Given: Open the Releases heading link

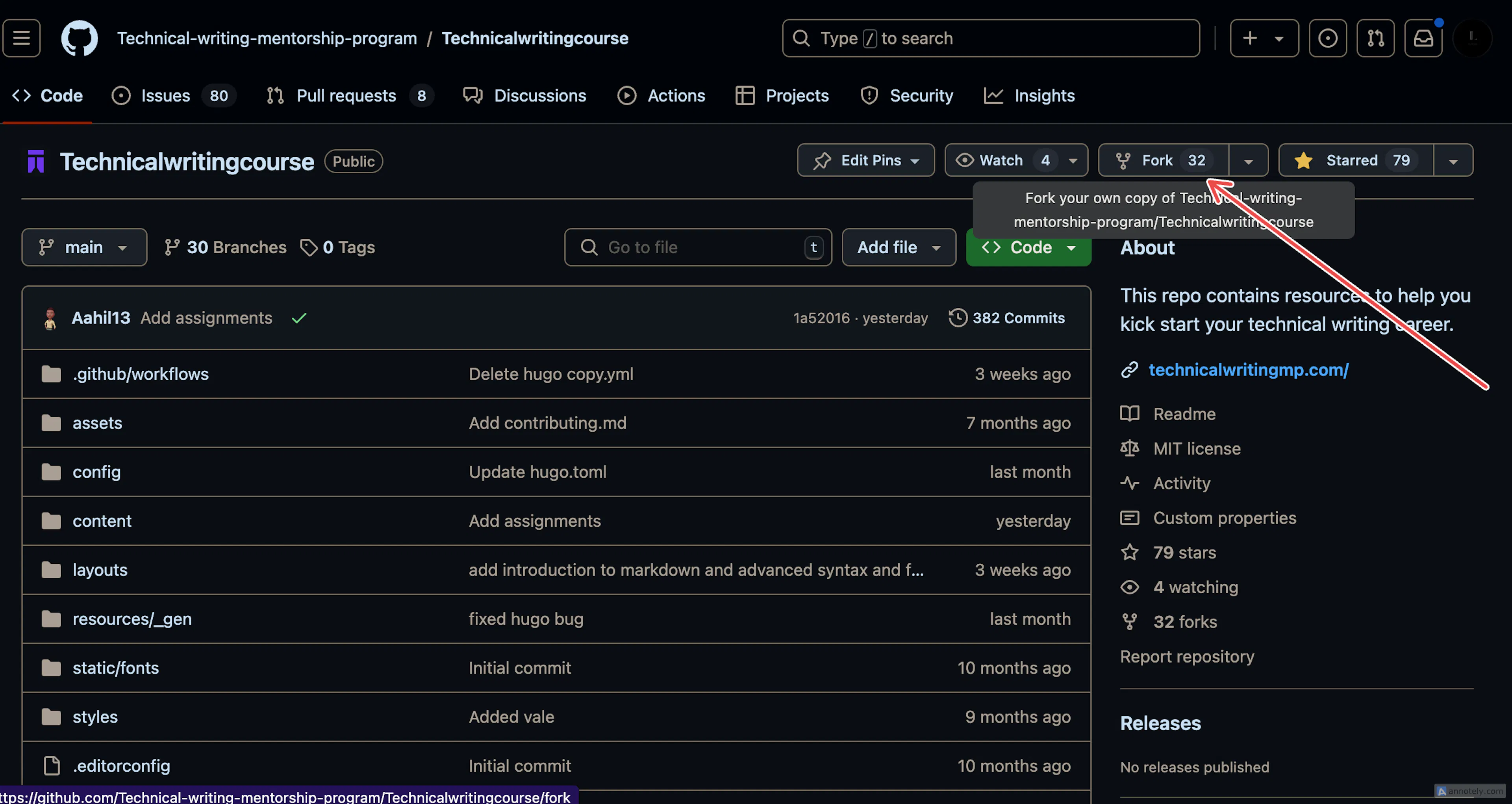Looking at the screenshot, I should (x=1160, y=724).
